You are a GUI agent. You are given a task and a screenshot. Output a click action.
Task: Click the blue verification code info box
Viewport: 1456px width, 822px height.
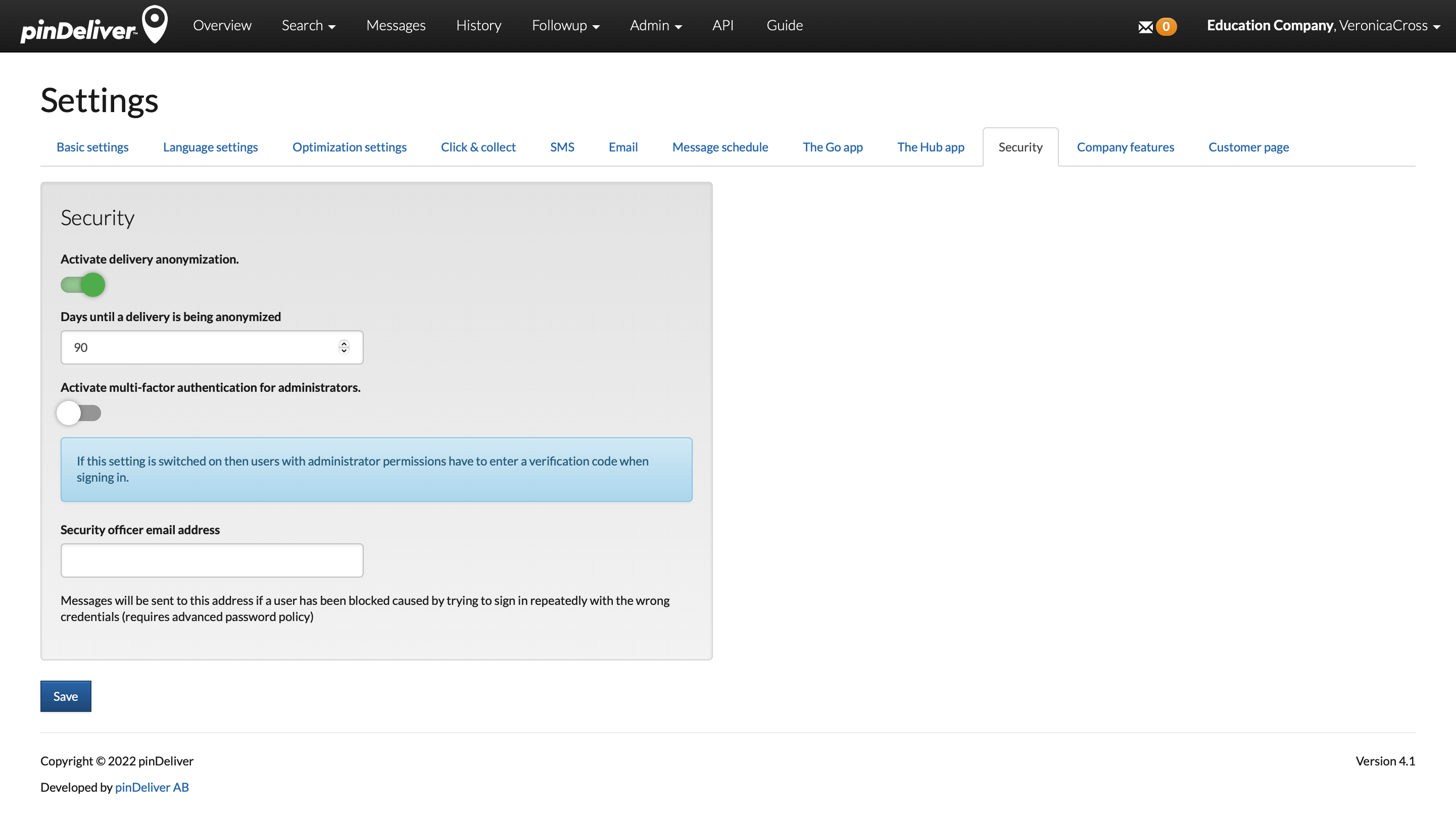(x=376, y=469)
